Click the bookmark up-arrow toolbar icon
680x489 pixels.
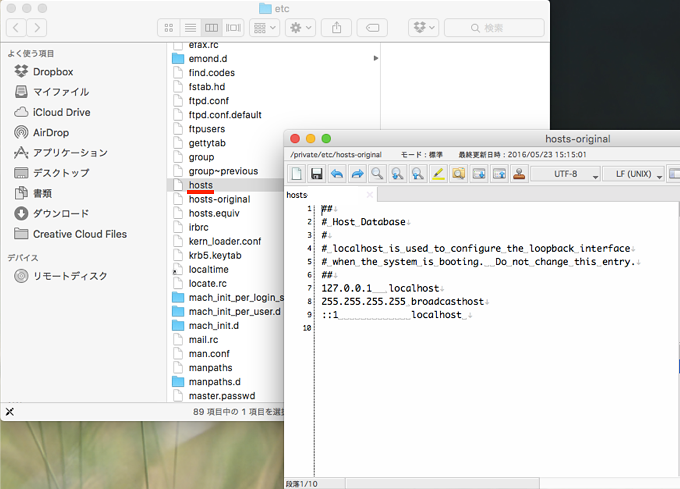[499, 174]
